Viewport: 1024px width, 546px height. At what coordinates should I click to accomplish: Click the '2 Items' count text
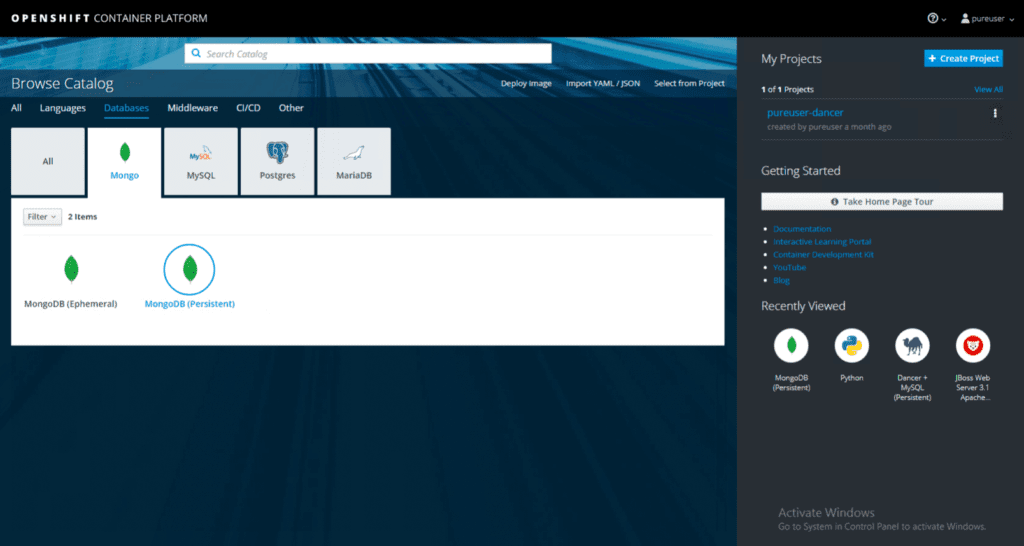[x=82, y=217]
